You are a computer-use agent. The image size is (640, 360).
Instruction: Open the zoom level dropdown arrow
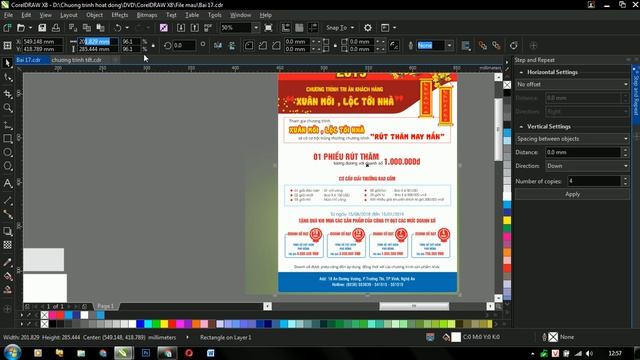click(256, 28)
